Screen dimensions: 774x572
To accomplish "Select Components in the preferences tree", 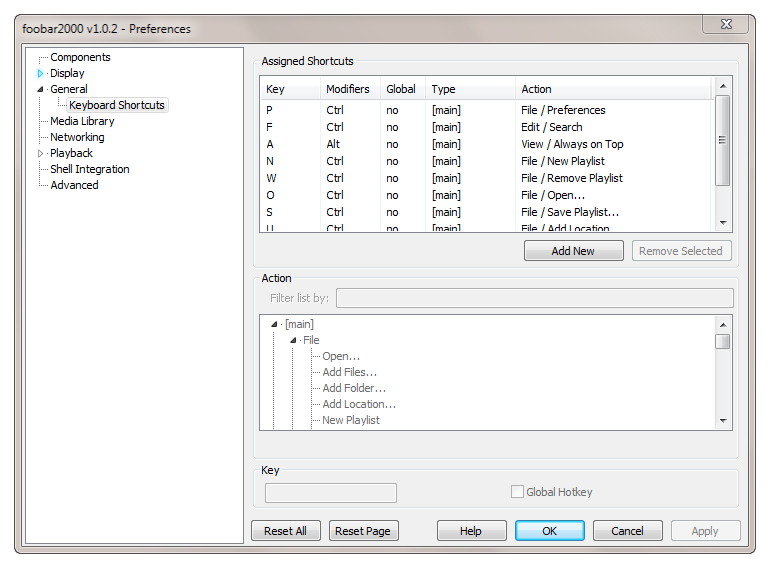I will click(x=80, y=57).
